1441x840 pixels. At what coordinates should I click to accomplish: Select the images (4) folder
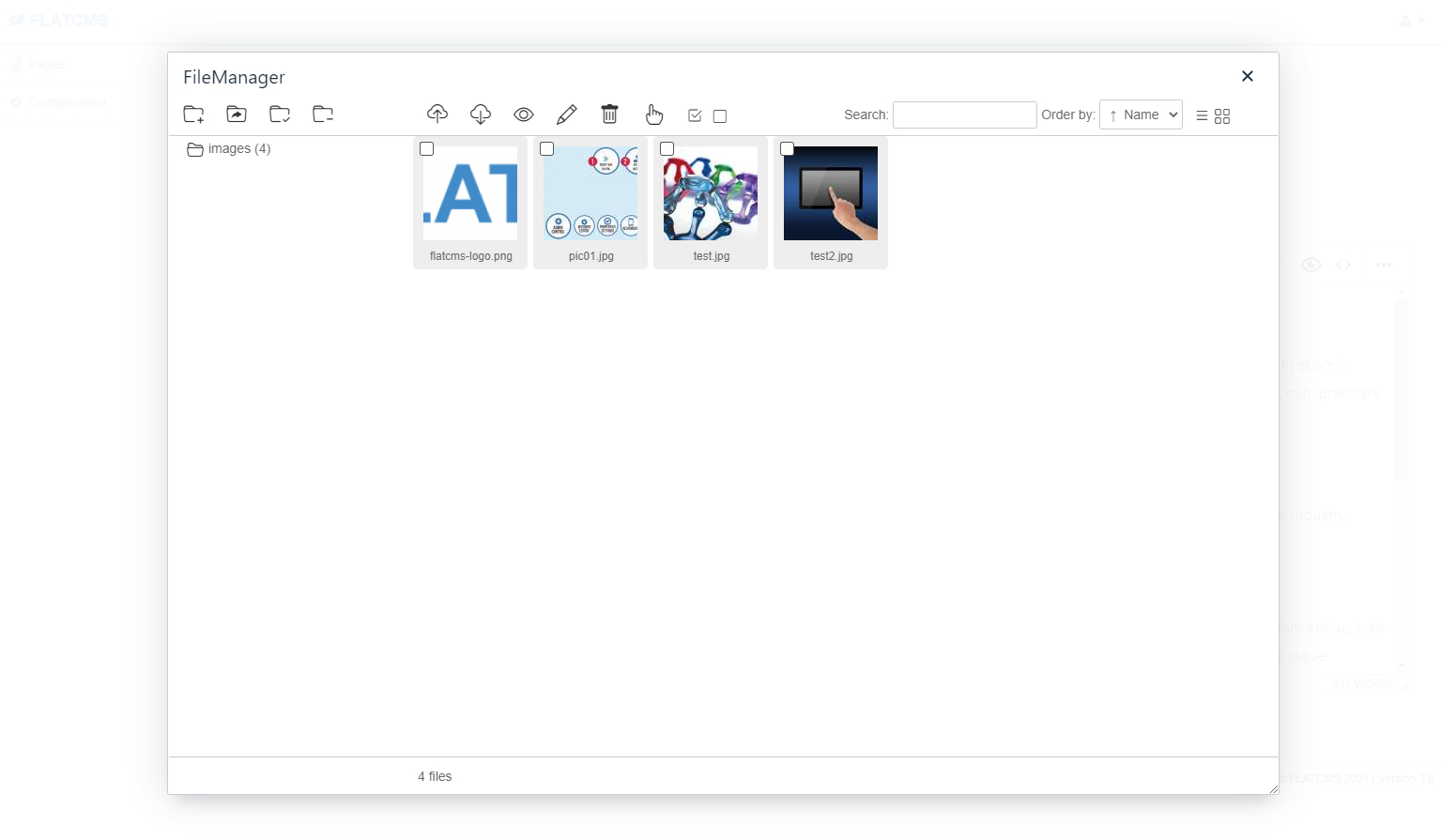tap(229, 149)
